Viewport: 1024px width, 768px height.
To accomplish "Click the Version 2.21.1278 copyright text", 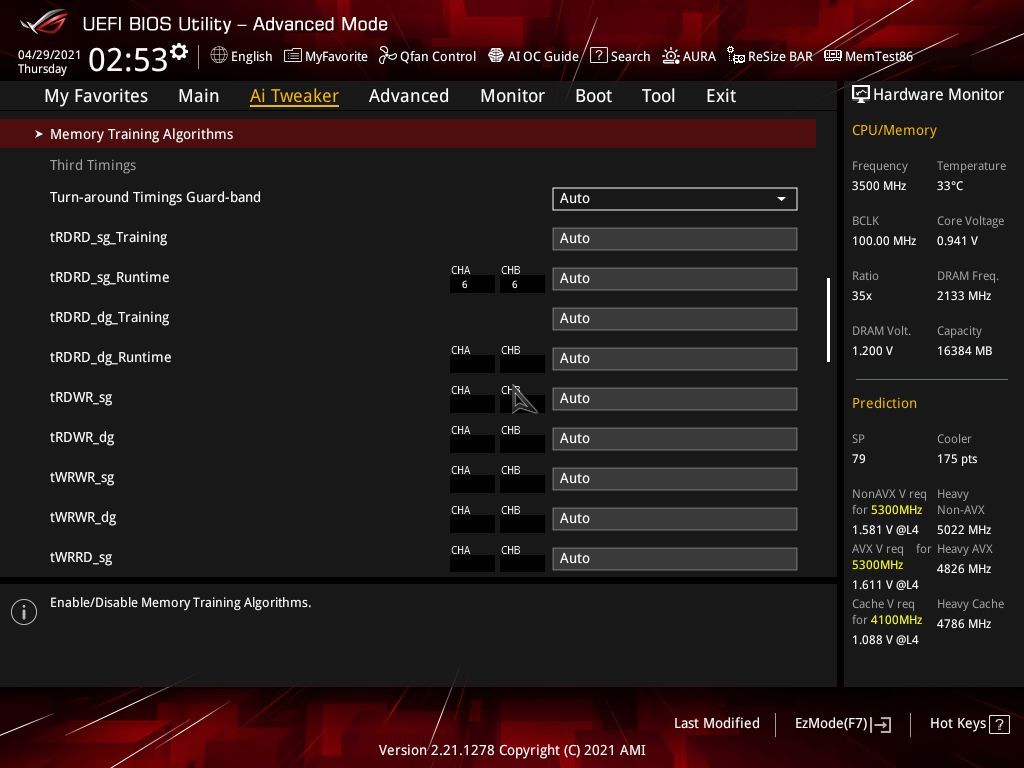I will tap(512, 750).
